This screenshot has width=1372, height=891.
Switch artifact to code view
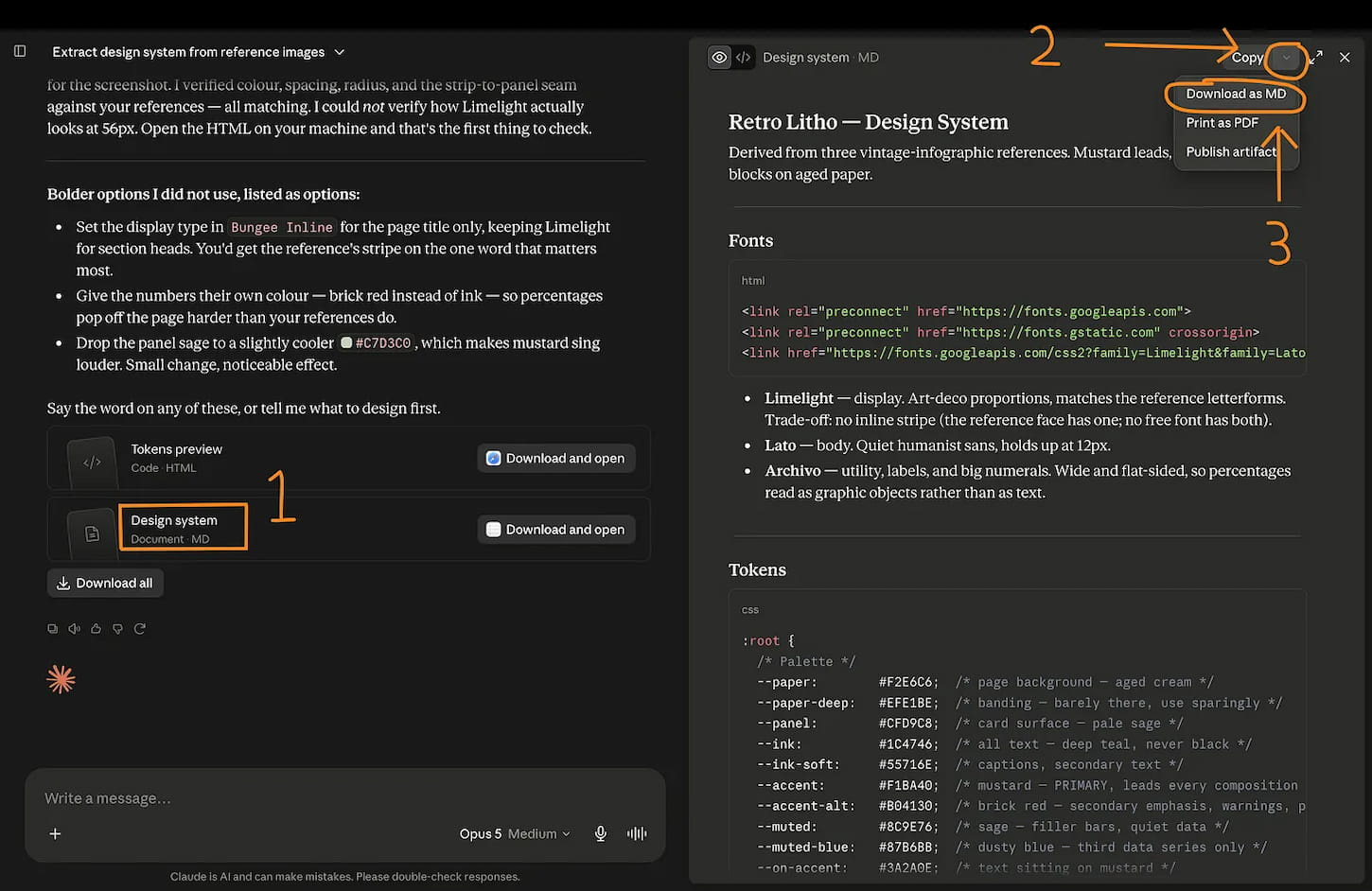[744, 58]
